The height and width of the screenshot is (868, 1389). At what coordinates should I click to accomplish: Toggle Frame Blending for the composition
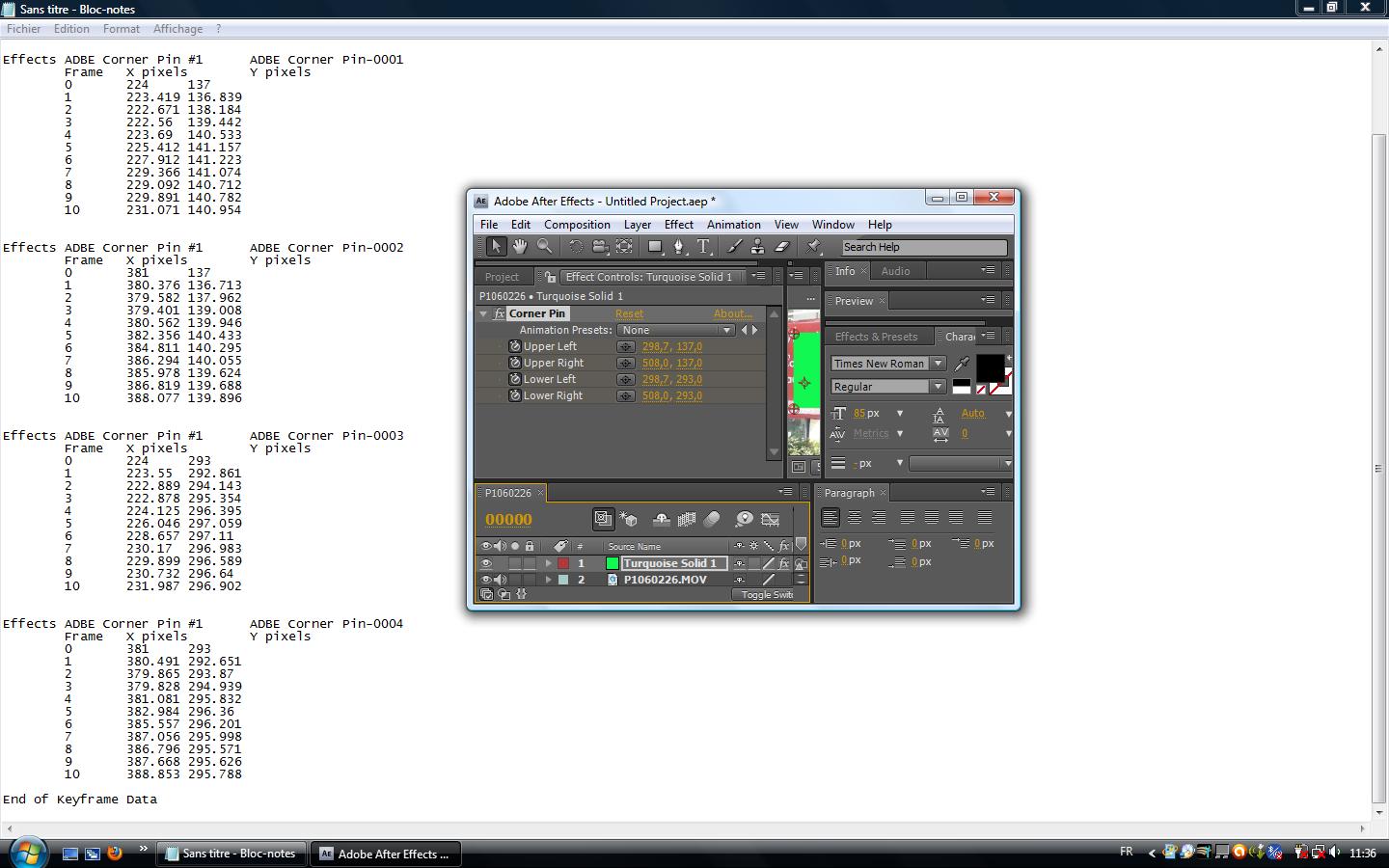[x=687, y=520]
